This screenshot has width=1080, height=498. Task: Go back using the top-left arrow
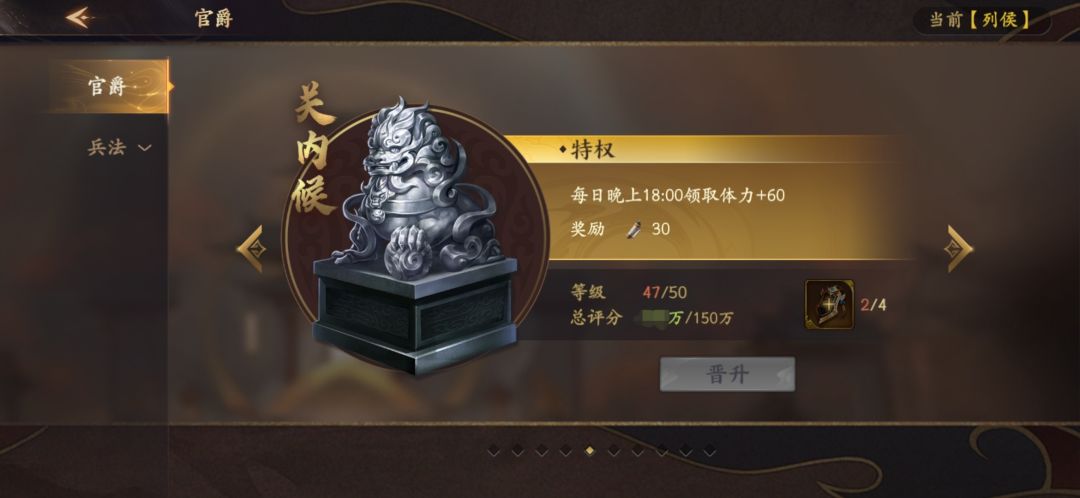coord(80,18)
